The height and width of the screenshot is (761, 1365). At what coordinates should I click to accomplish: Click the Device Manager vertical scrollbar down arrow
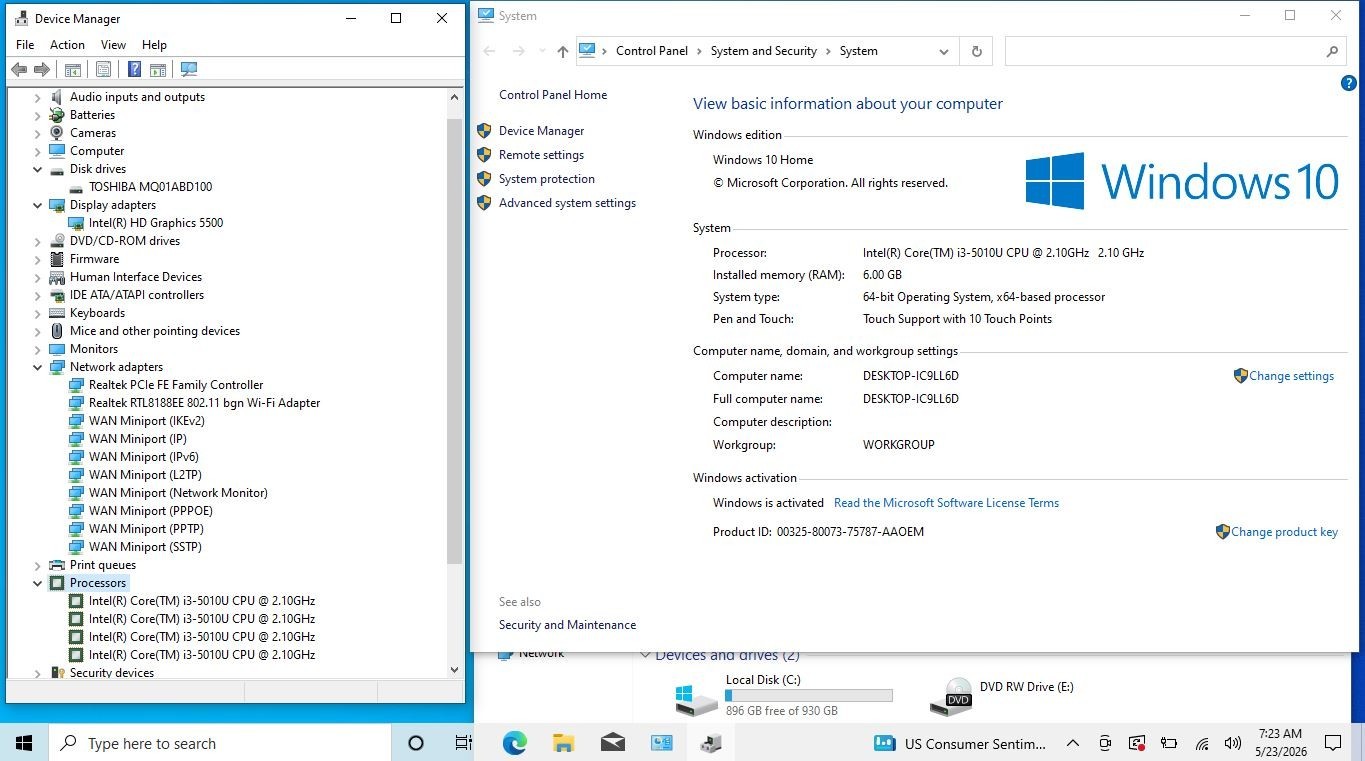[455, 670]
